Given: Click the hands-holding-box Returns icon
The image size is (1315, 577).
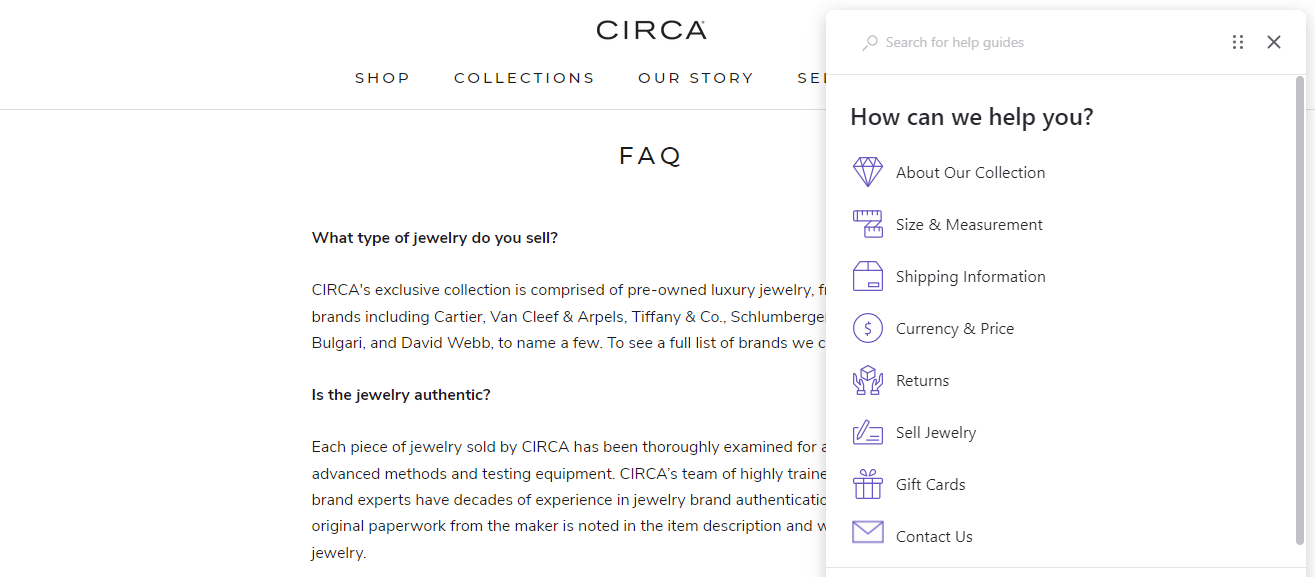Looking at the screenshot, I should (x=867, y=380).
